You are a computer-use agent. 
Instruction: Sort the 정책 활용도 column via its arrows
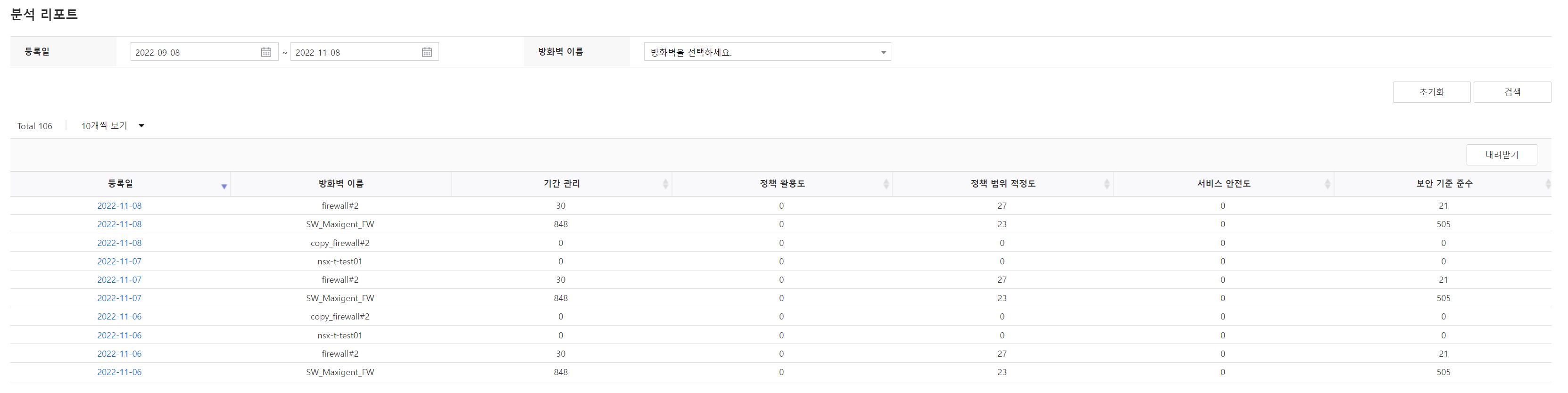click(886, 184)
